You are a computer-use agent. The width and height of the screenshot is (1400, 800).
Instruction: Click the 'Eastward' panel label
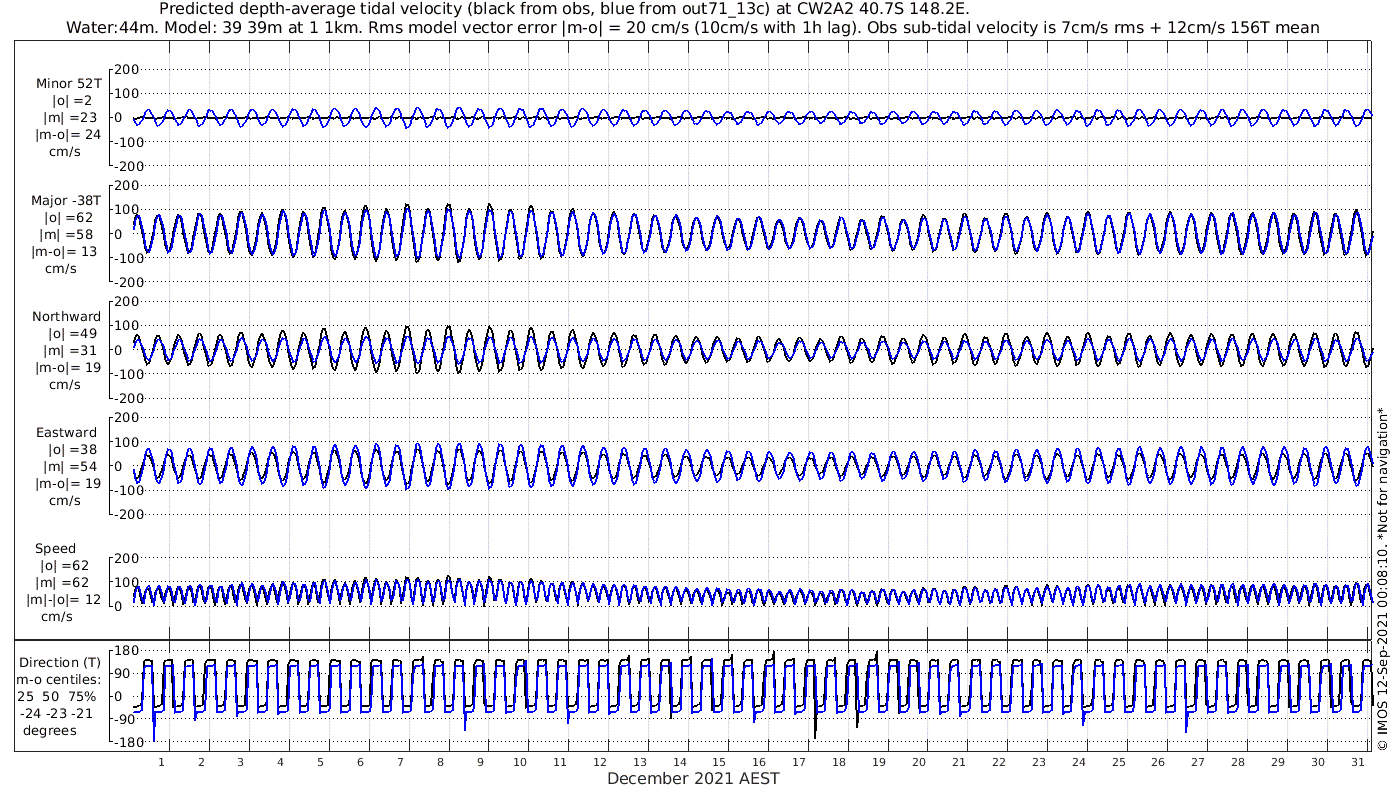(66, 433)
